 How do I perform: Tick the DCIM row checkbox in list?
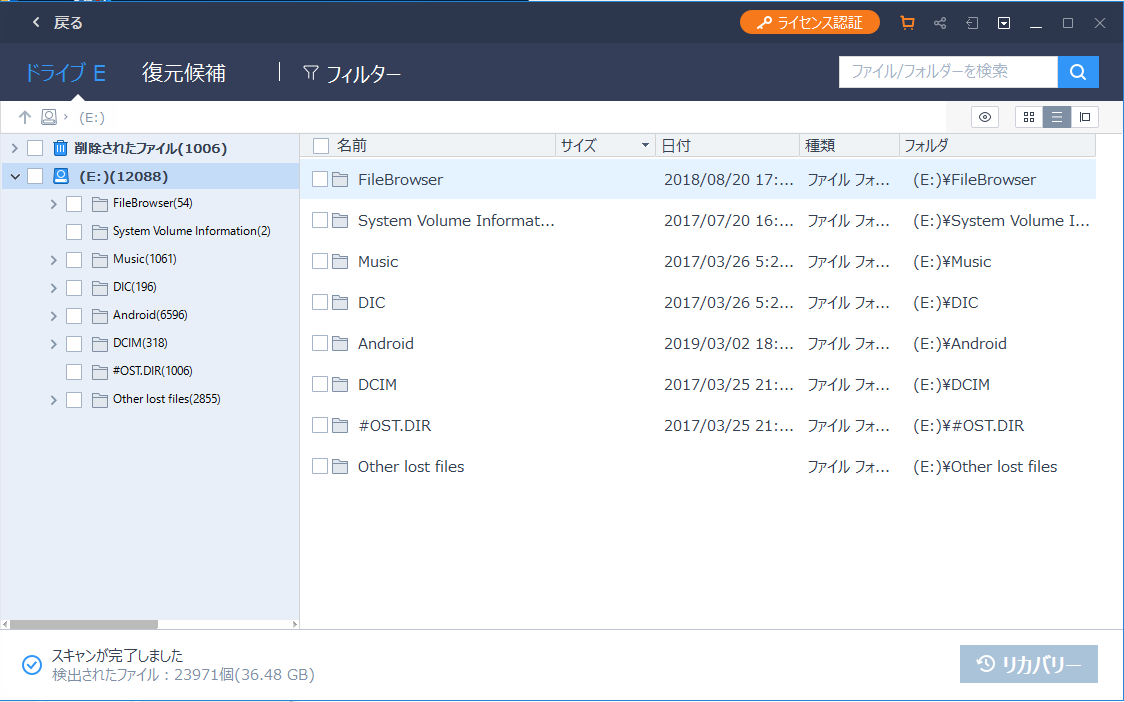320,384
